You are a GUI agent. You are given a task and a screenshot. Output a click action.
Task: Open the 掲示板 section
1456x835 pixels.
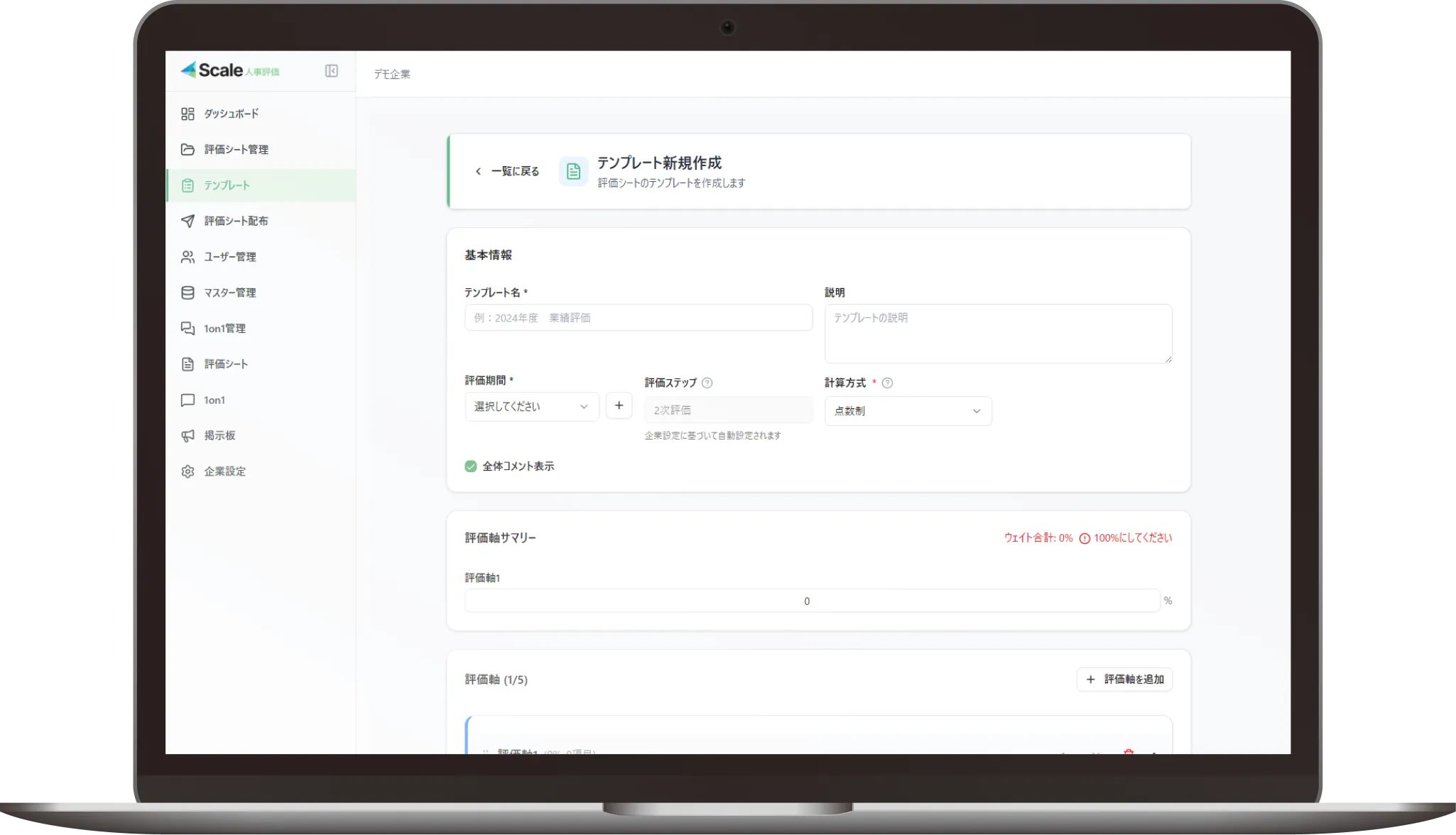[220, 435]
